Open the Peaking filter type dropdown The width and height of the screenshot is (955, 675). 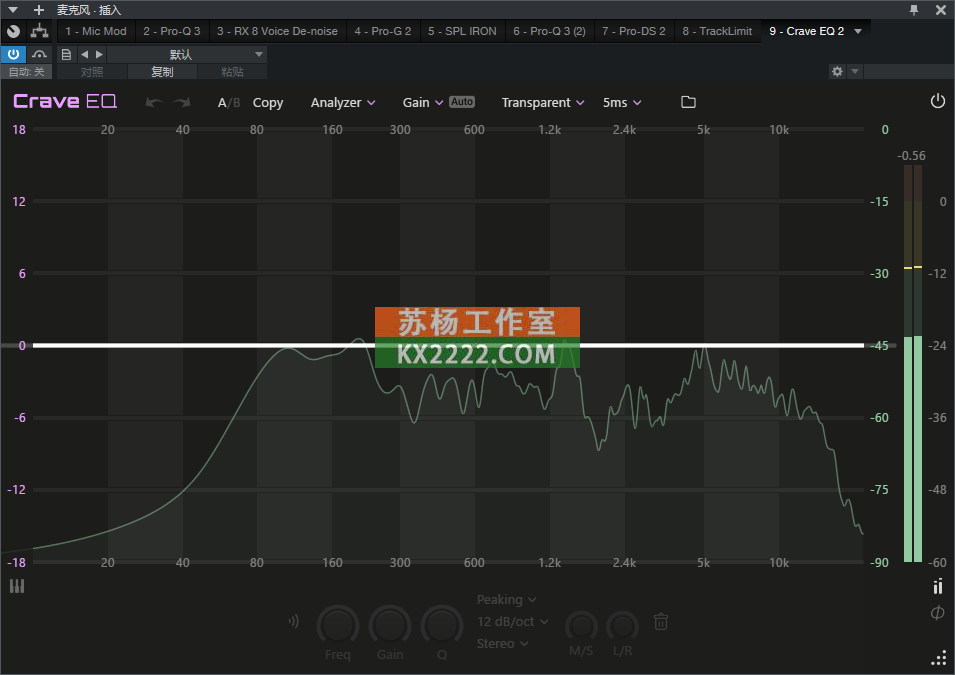pyautogui.click(x=507, y=599)
